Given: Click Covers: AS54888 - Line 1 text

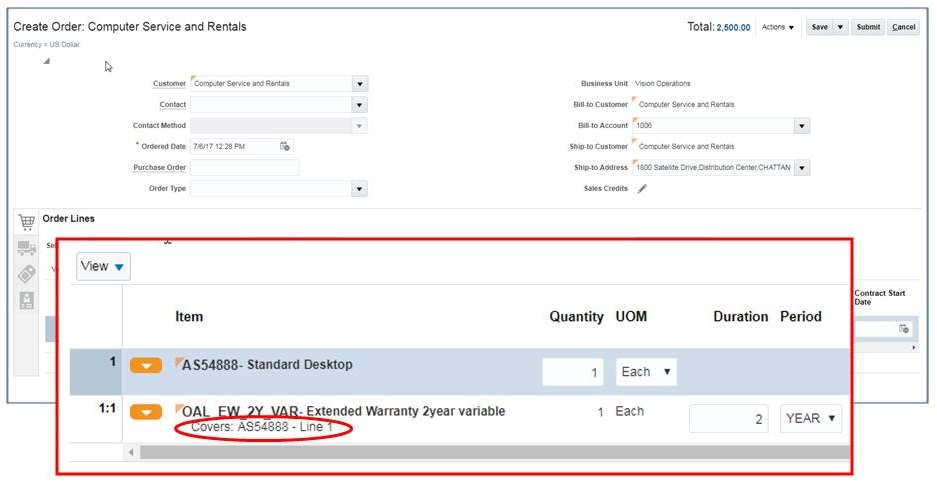Looking at the screenshot, I should pos(262,427).
